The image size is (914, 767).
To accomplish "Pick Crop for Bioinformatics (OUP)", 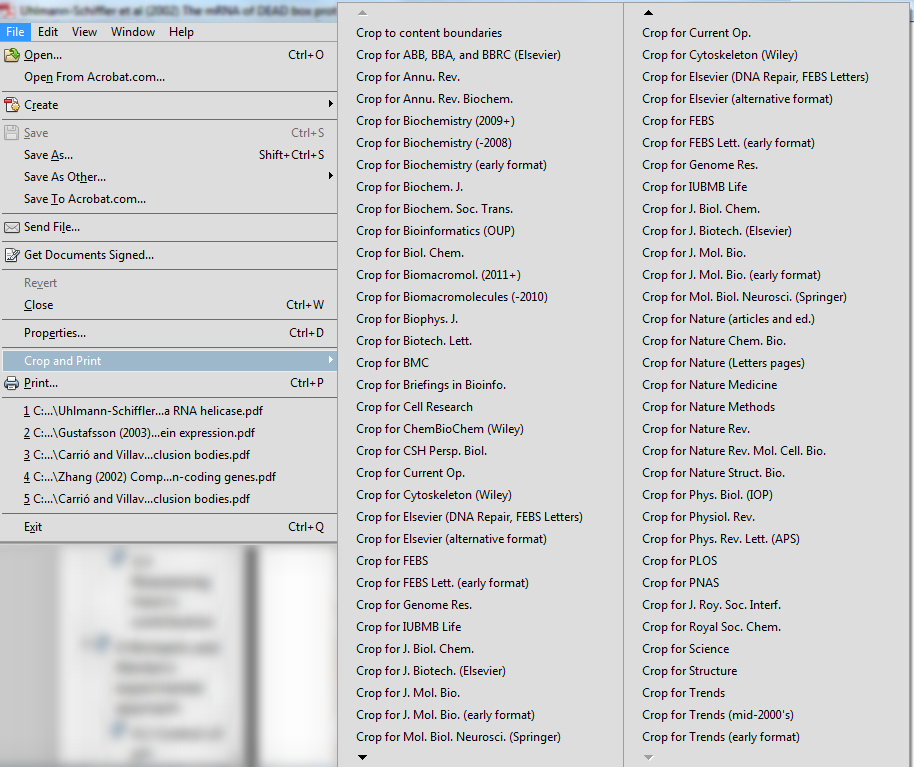I will click(x=435, y=231).
